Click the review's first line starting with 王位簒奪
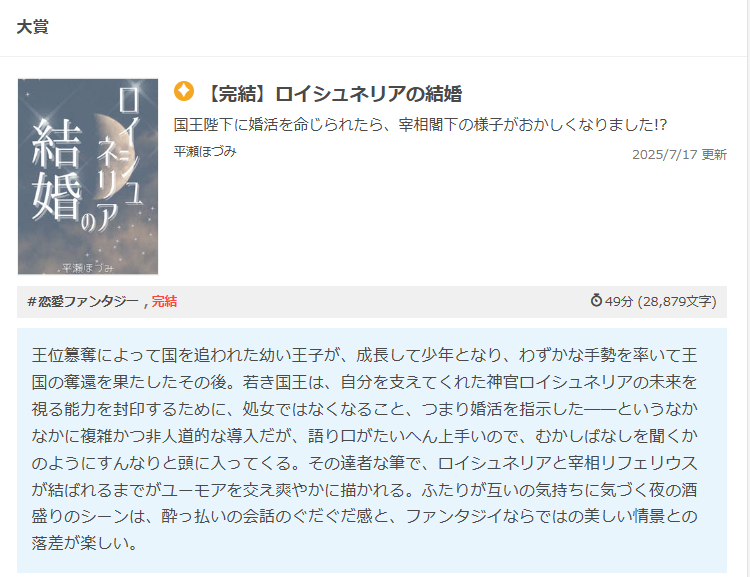Screen dimensions: 750x577 364,355
